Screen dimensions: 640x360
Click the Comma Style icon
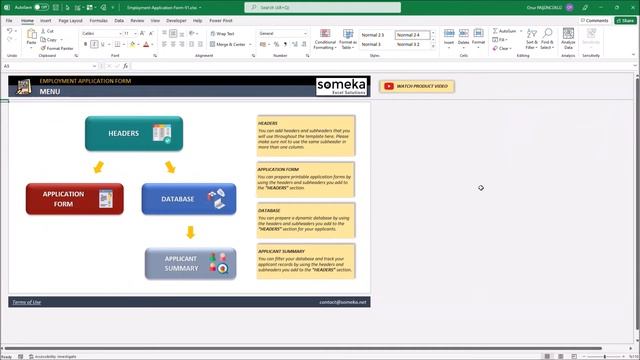[285, 44]
